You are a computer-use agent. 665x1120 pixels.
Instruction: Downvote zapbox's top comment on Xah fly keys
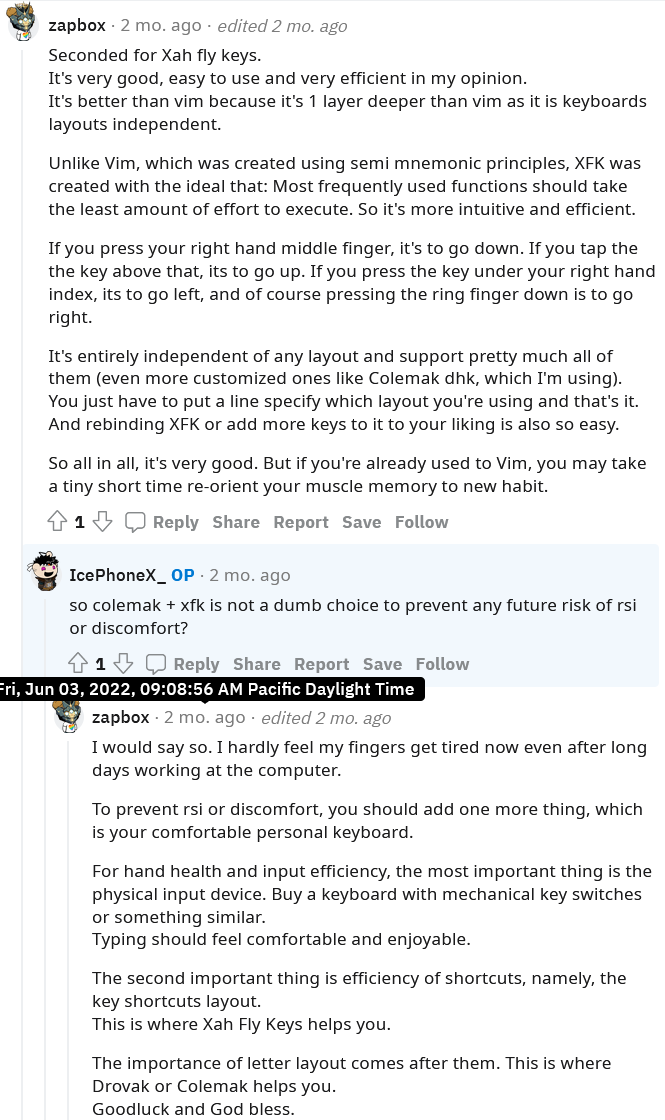(103, 522)
